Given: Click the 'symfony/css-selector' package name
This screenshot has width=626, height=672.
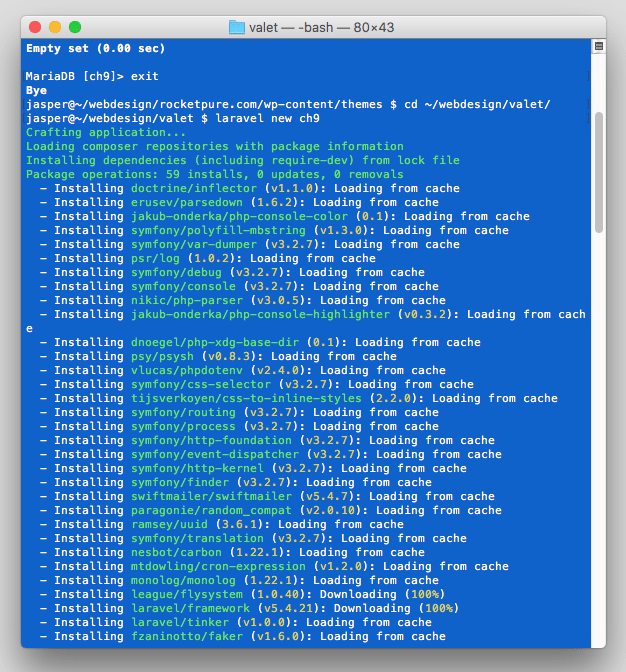Looking at the screenshot, I should [201, 384].
